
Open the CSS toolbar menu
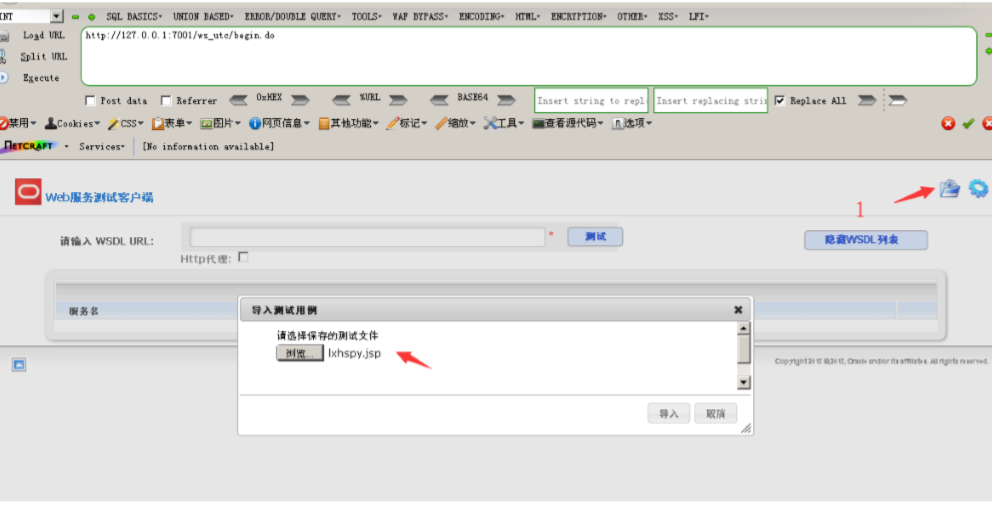coord(126,123)
